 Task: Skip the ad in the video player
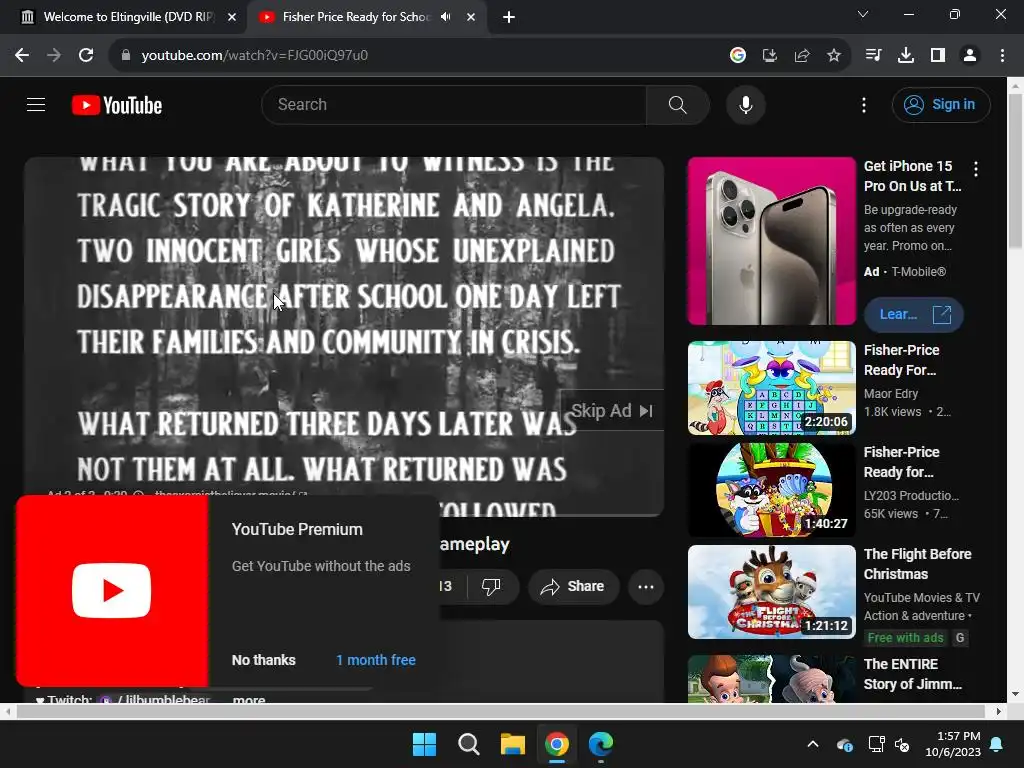[611, 411]
